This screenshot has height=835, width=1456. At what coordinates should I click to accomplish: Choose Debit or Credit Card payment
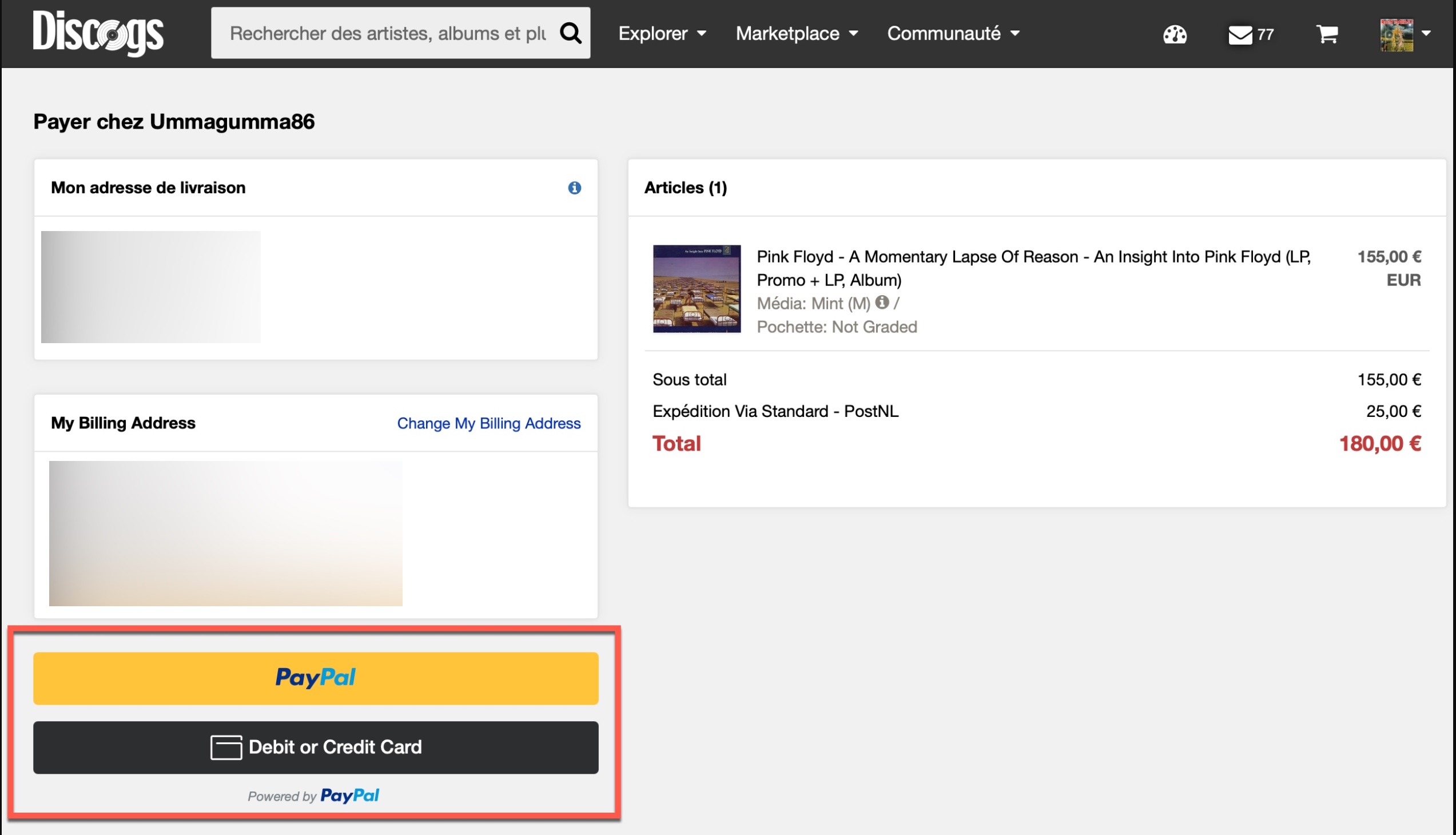(316, 747)
